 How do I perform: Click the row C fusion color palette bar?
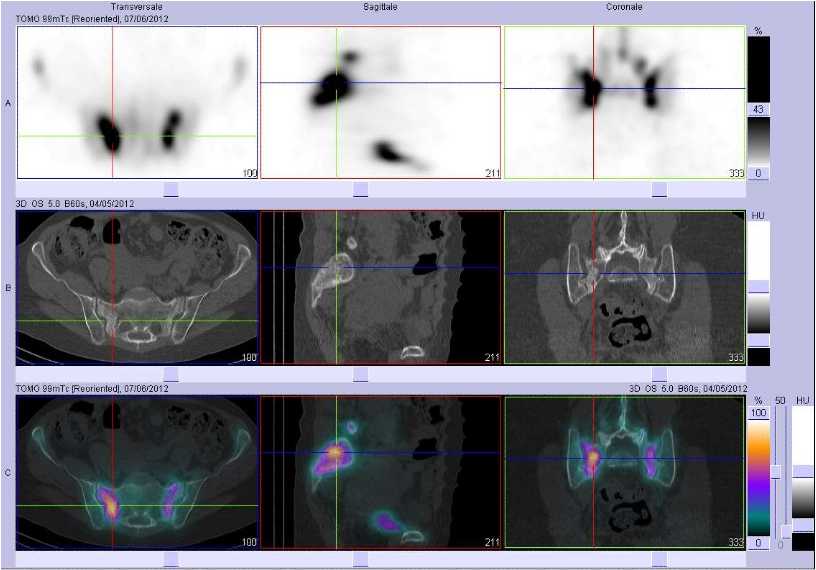[758, 477]
